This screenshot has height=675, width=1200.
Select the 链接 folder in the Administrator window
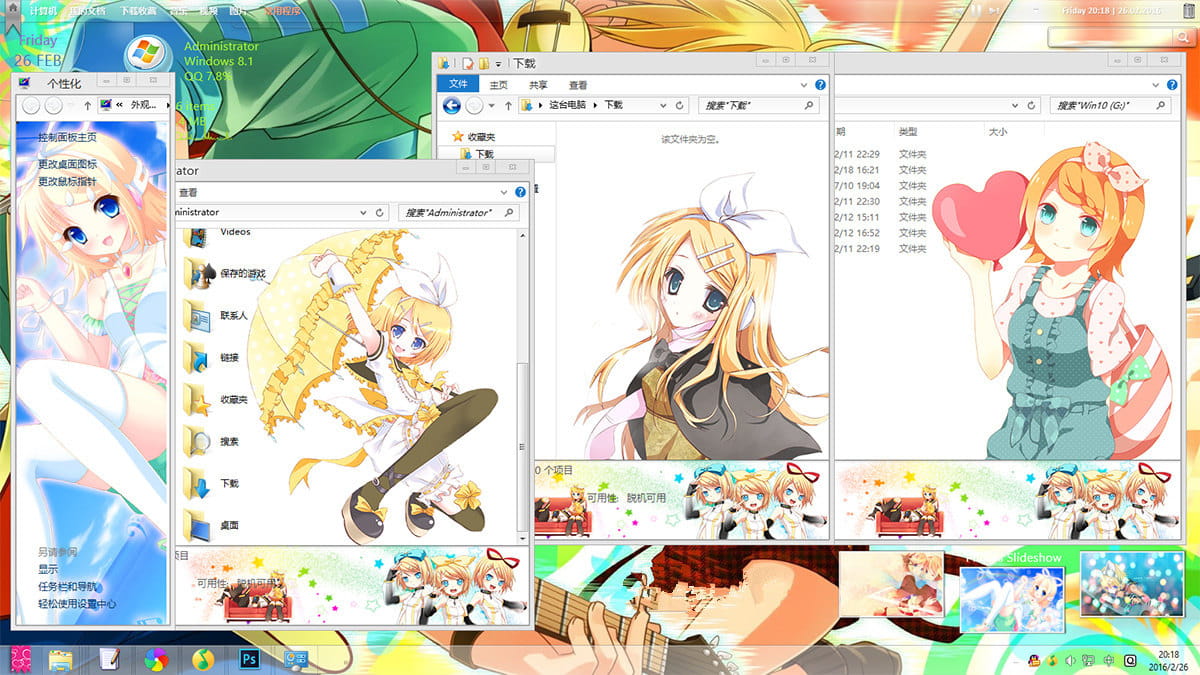pos(211,357)
